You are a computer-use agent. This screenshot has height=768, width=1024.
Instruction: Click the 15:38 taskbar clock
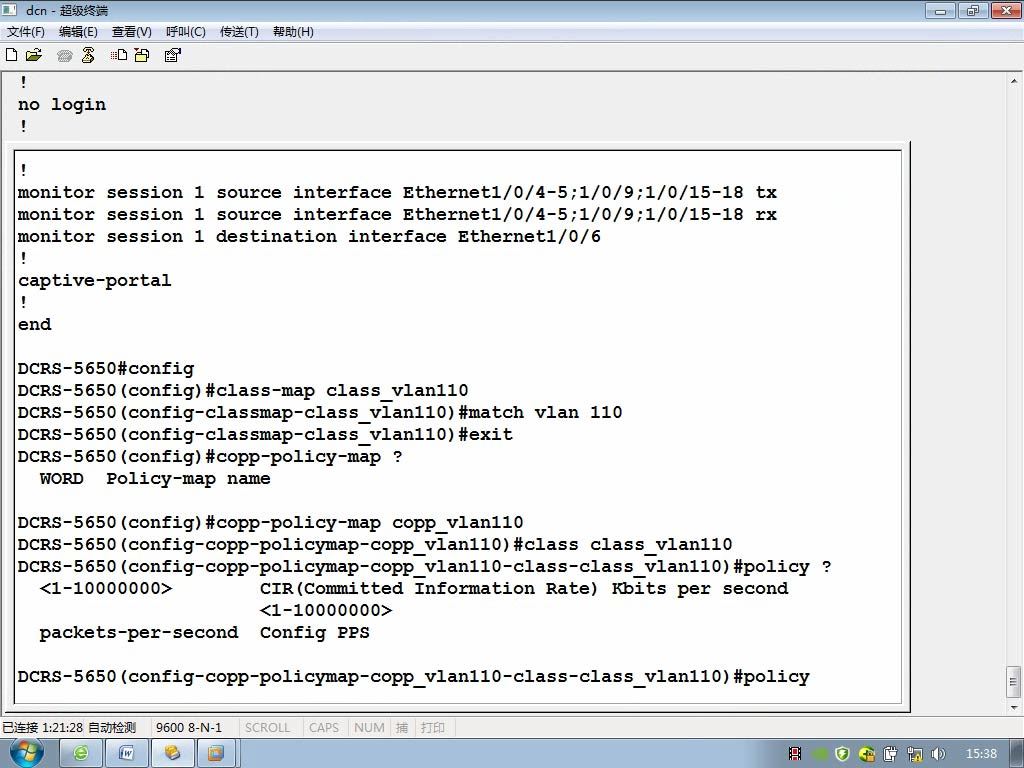tap(981, 754)
